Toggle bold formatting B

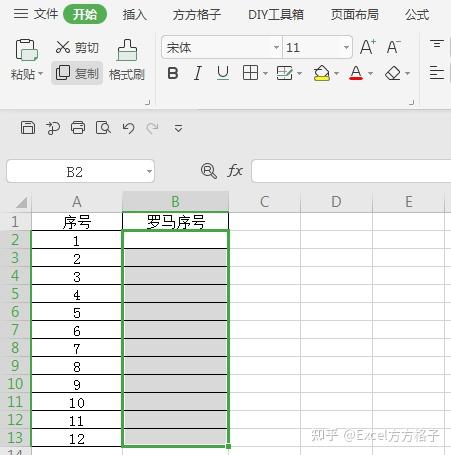[x=173, y=73]
